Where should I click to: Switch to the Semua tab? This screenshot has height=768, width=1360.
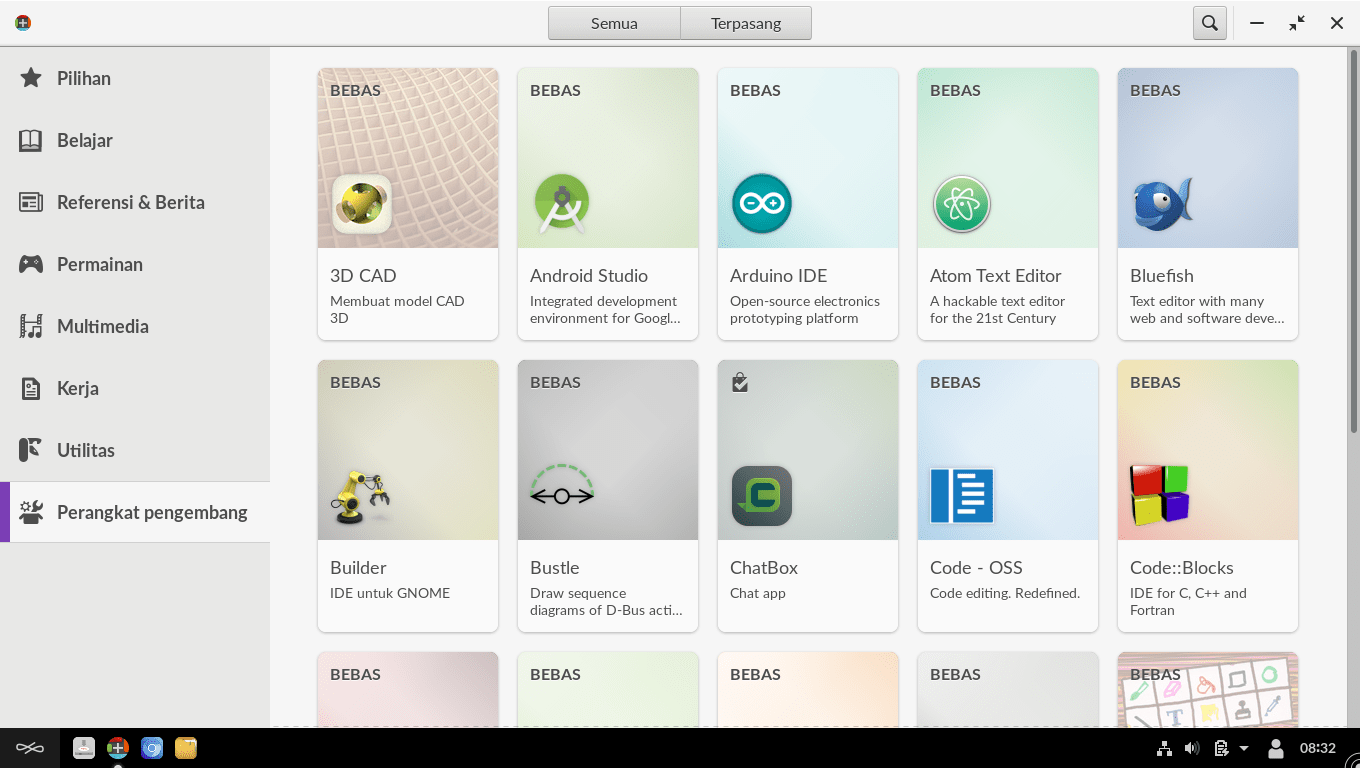pyautogui.click(x=614, y=23)
